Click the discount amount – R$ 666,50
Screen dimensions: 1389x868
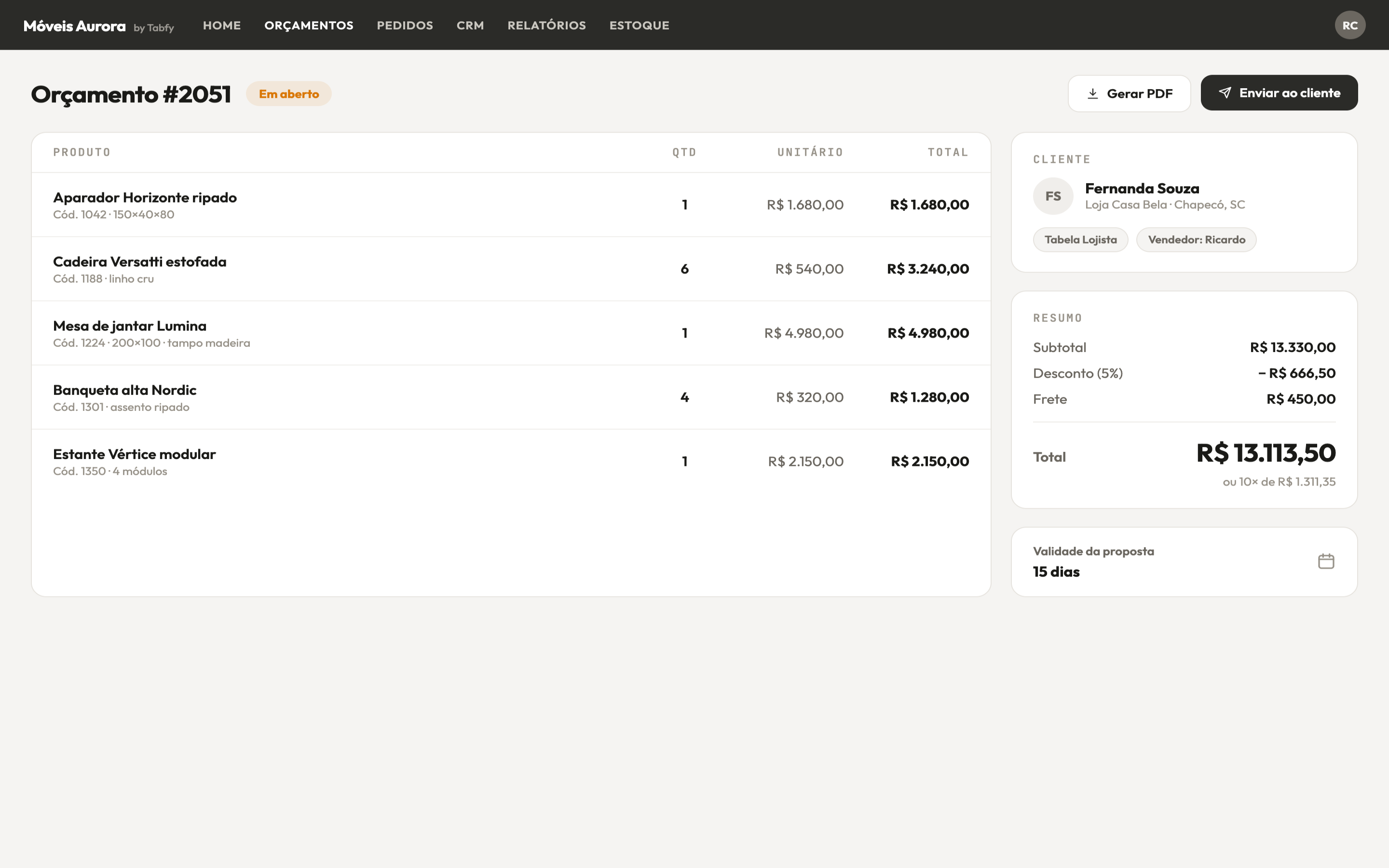1296,373
